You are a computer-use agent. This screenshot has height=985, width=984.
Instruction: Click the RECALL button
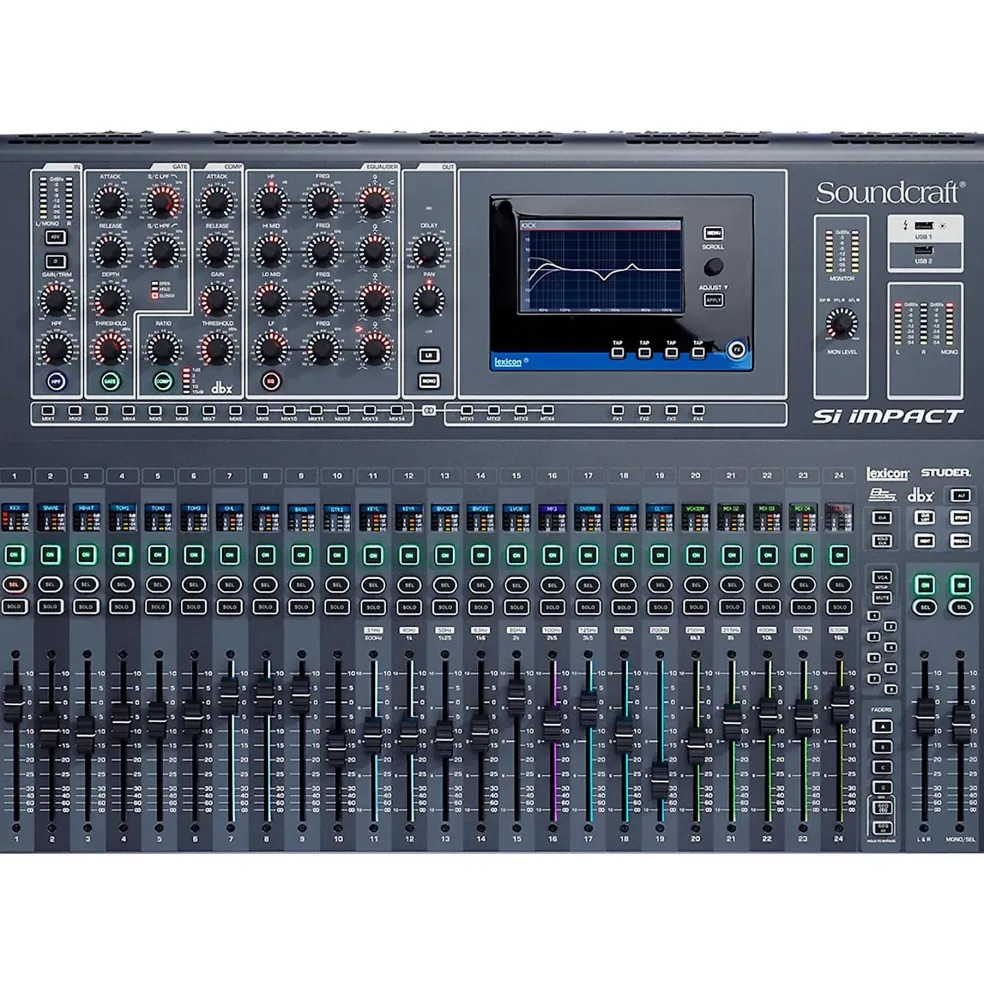pyautogui.click(x=960, y=541)
